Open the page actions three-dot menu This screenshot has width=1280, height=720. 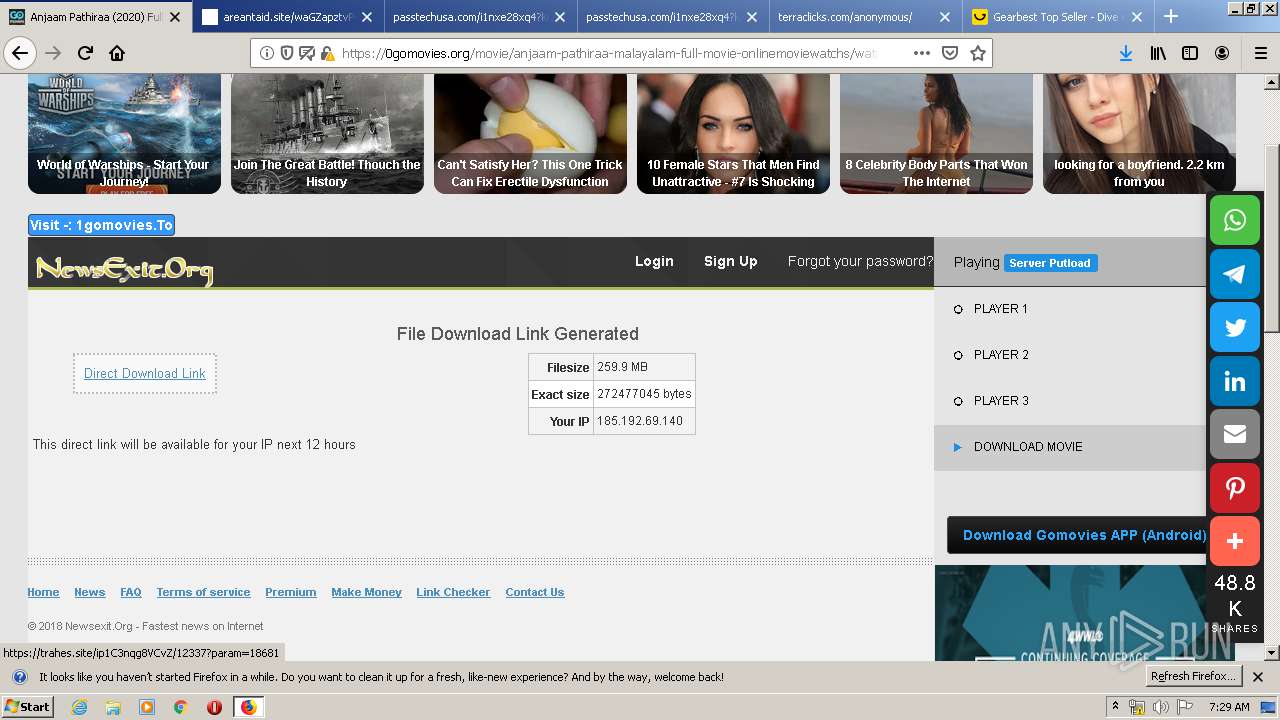pyautogui.click(x=922, y=53)
